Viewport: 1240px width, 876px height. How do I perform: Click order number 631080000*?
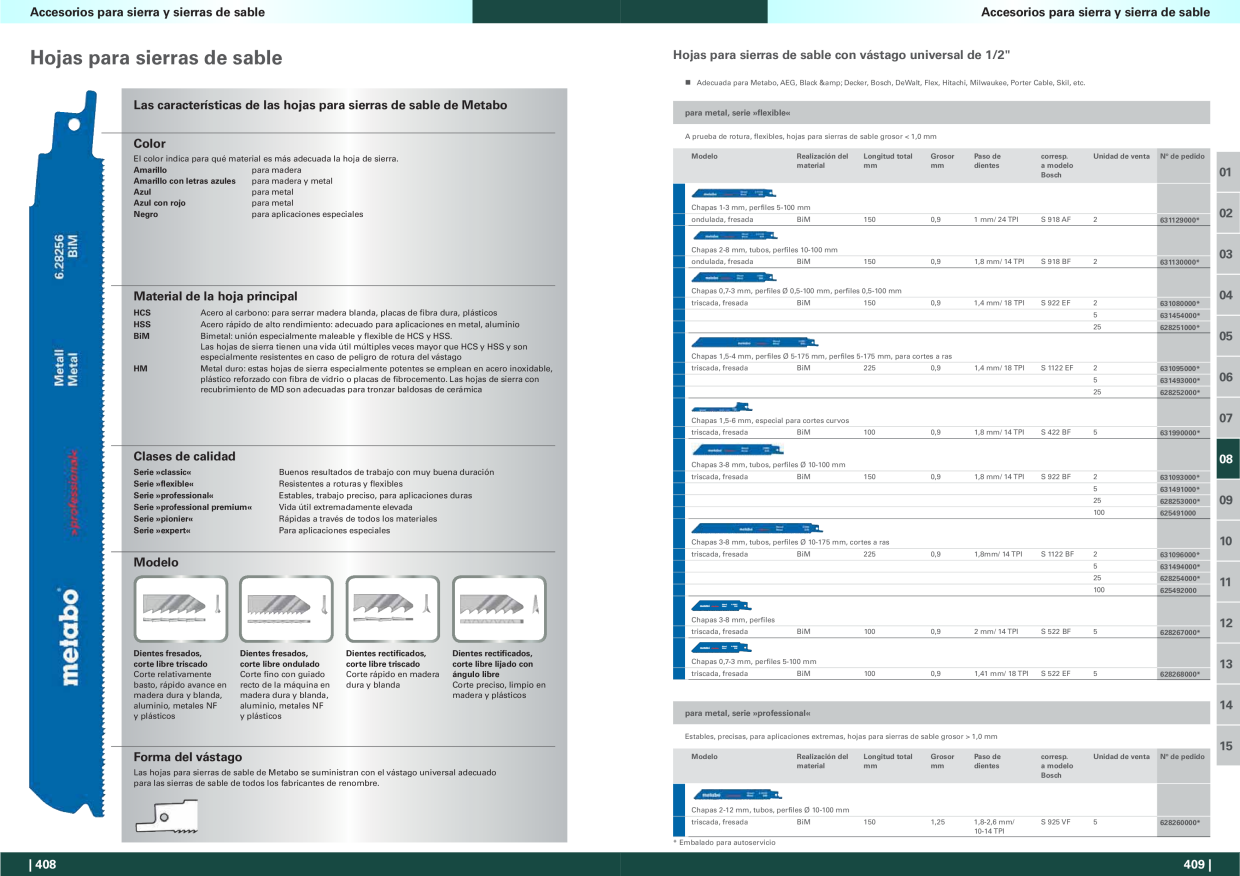pyautogui.click(x=1179, y=303)
